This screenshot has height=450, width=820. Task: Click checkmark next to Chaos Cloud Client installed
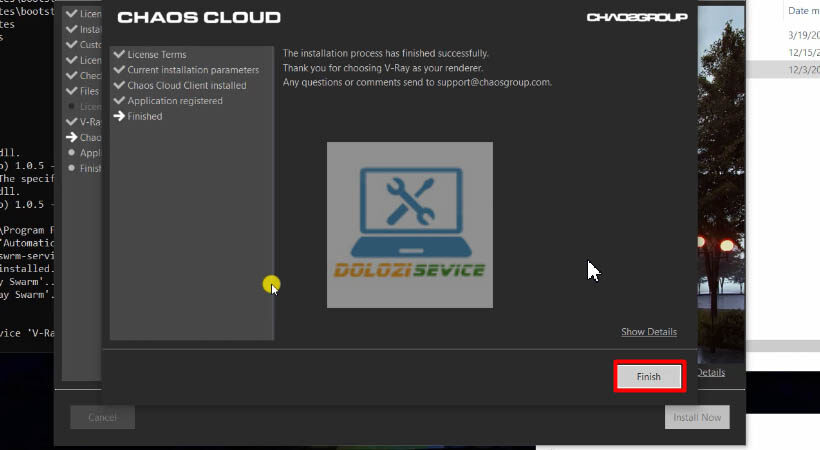(x=120, y=85)
